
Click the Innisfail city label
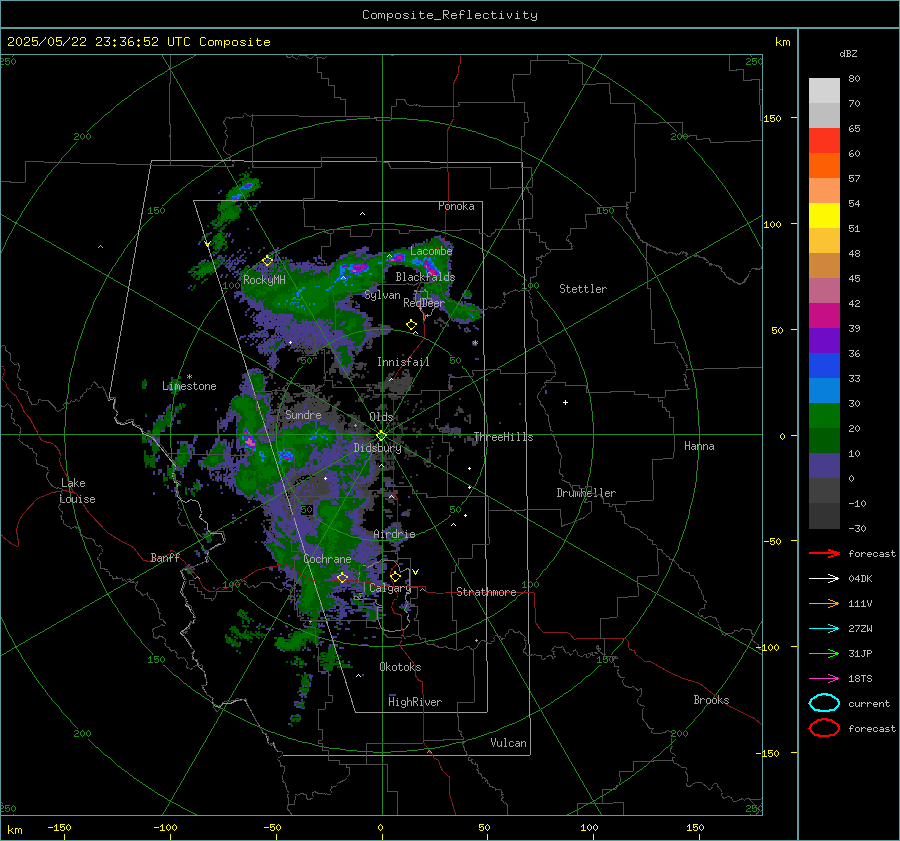[x=403, y=362]
